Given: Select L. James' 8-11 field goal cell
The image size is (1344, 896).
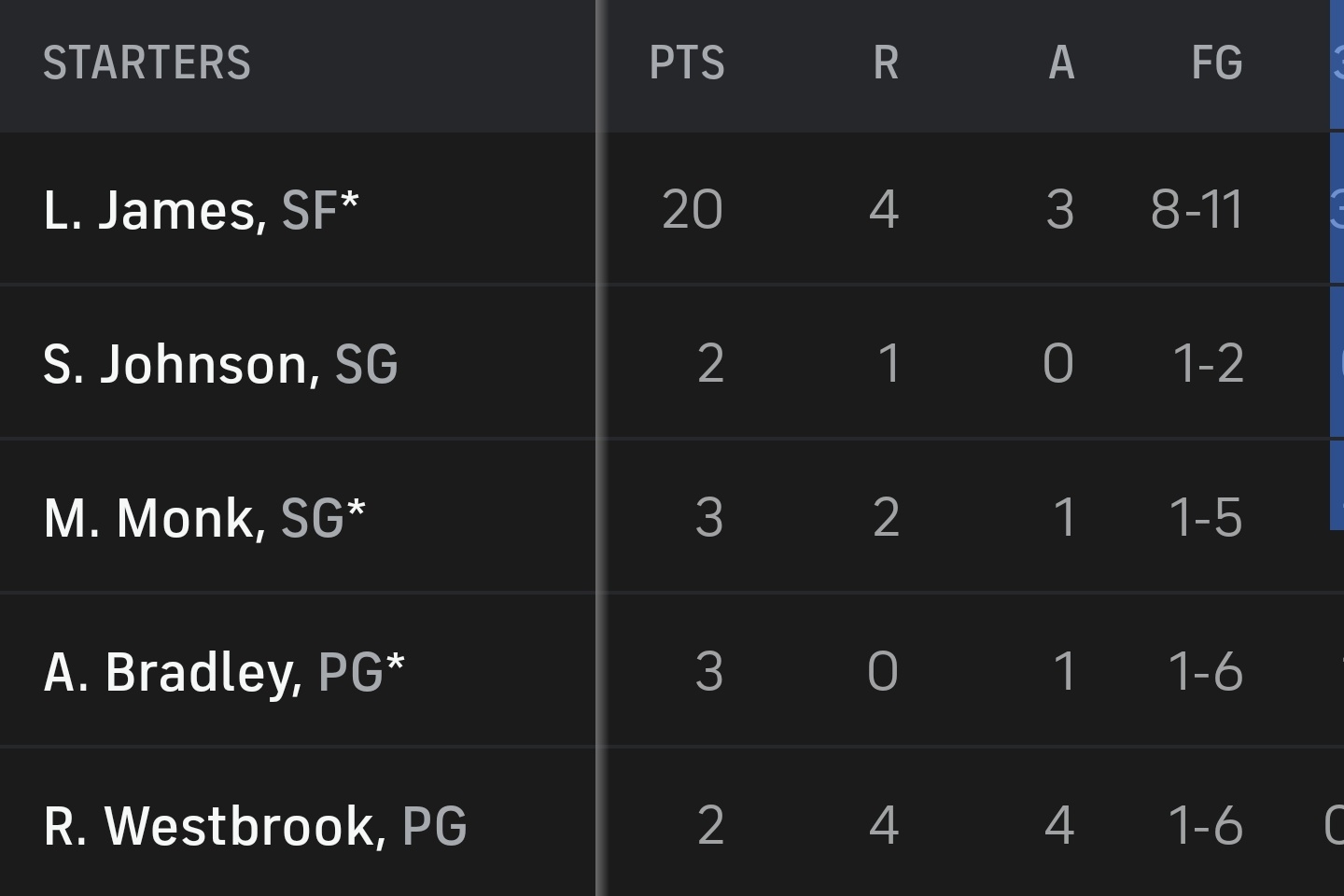Looking at the screenshot, I should [x=1197, y=209].
